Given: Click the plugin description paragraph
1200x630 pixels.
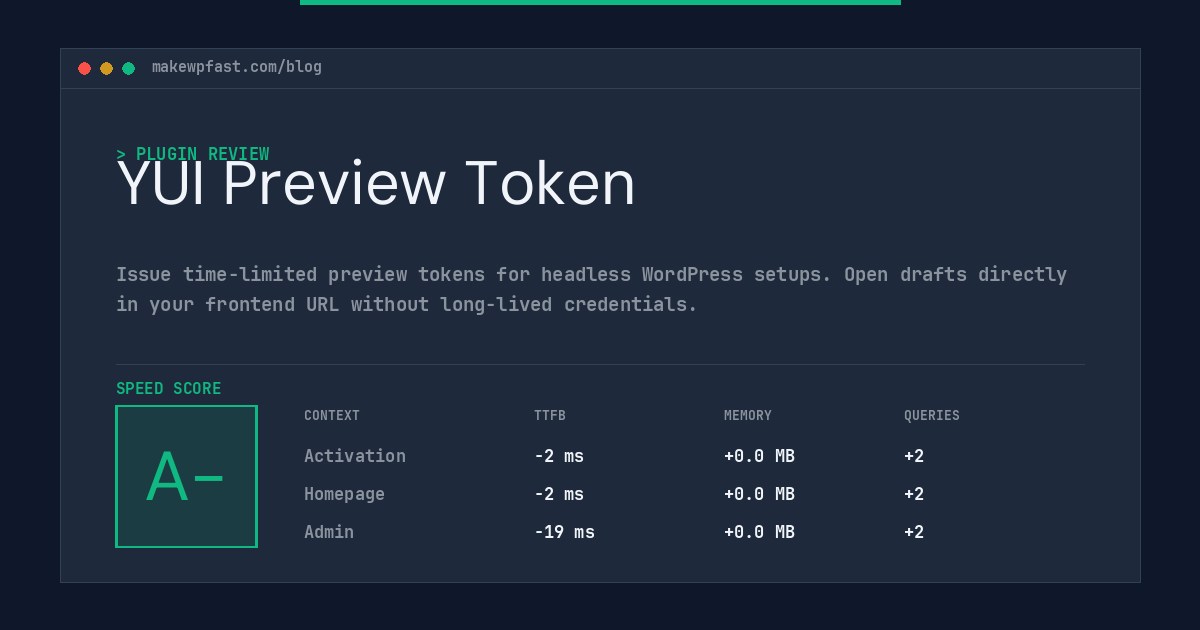Looking at the screenshot, I should coord(591,289).
